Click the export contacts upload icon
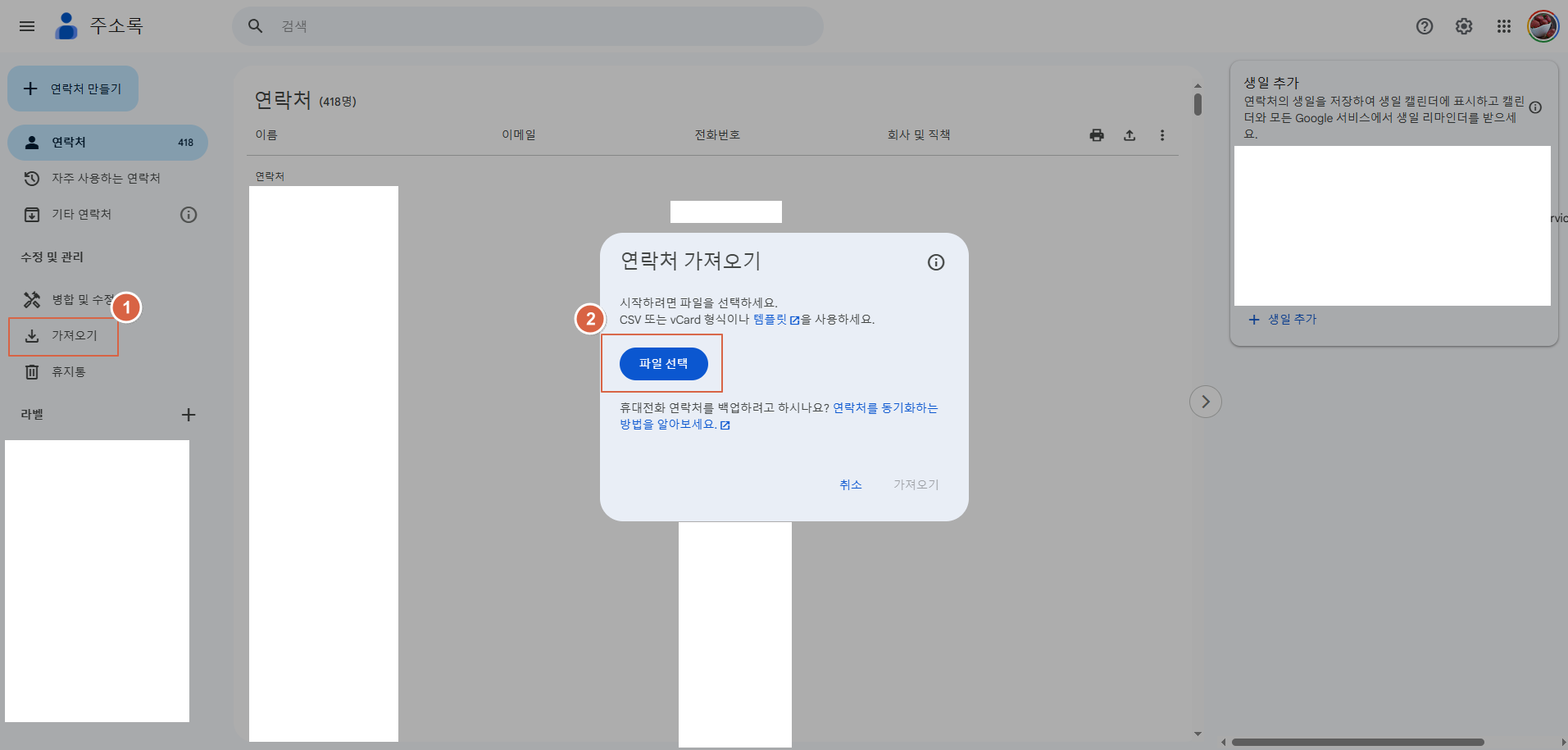The height and width of the screenshot is (750, 1568). point(1129,135)
